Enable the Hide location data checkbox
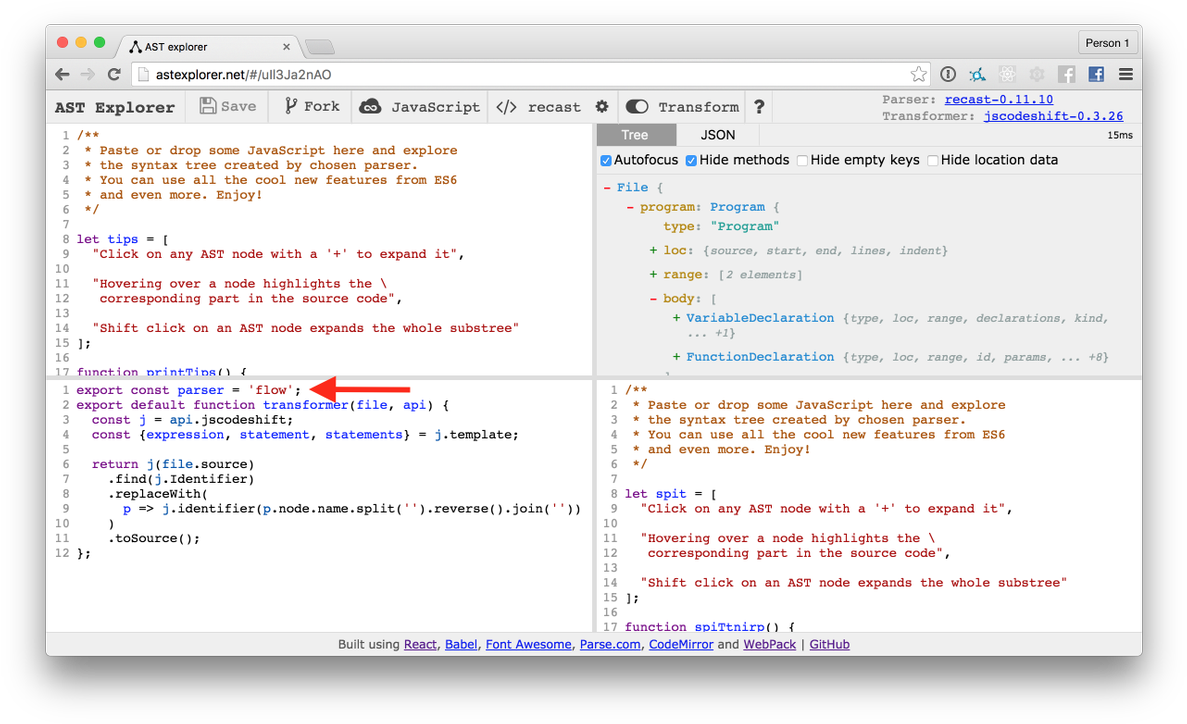1187x724 pixels. [930, 159]
